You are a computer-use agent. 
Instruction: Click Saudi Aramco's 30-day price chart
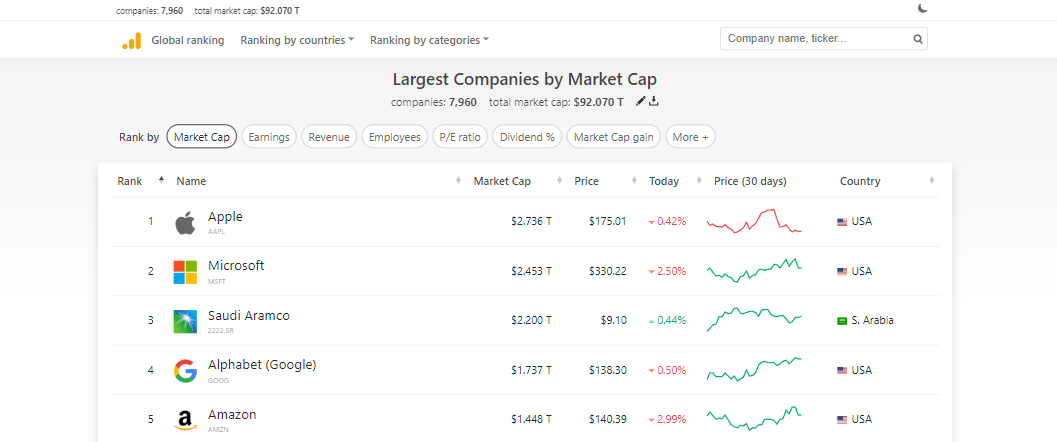754,319
